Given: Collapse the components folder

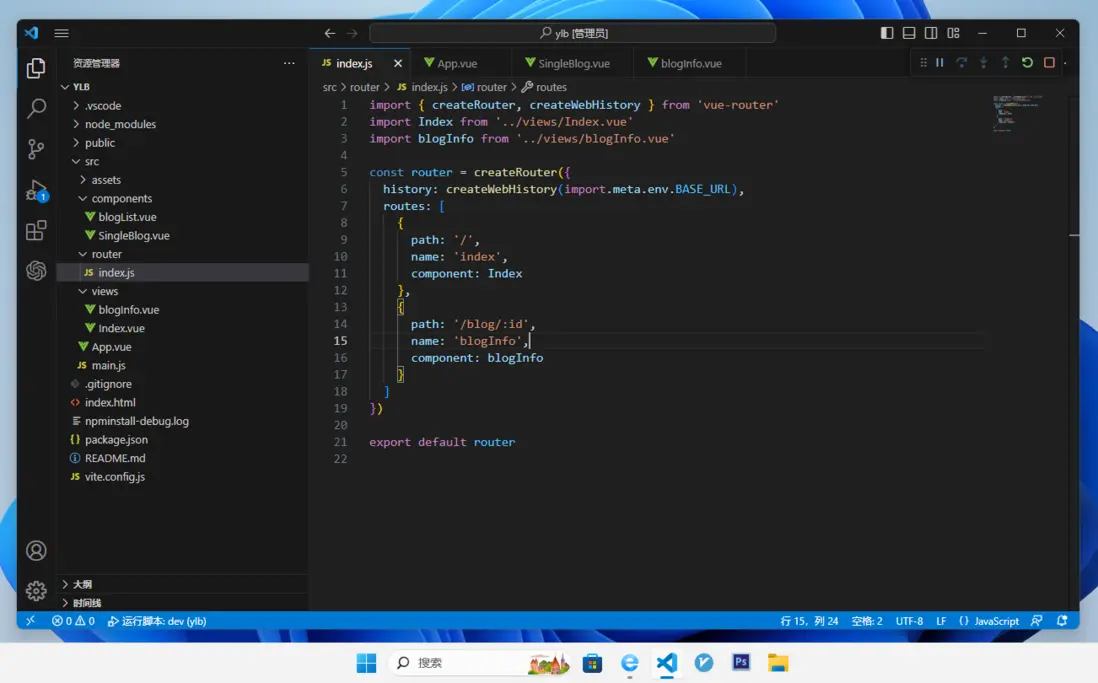Looking at the screenshot, I should [x=121, y=198].
